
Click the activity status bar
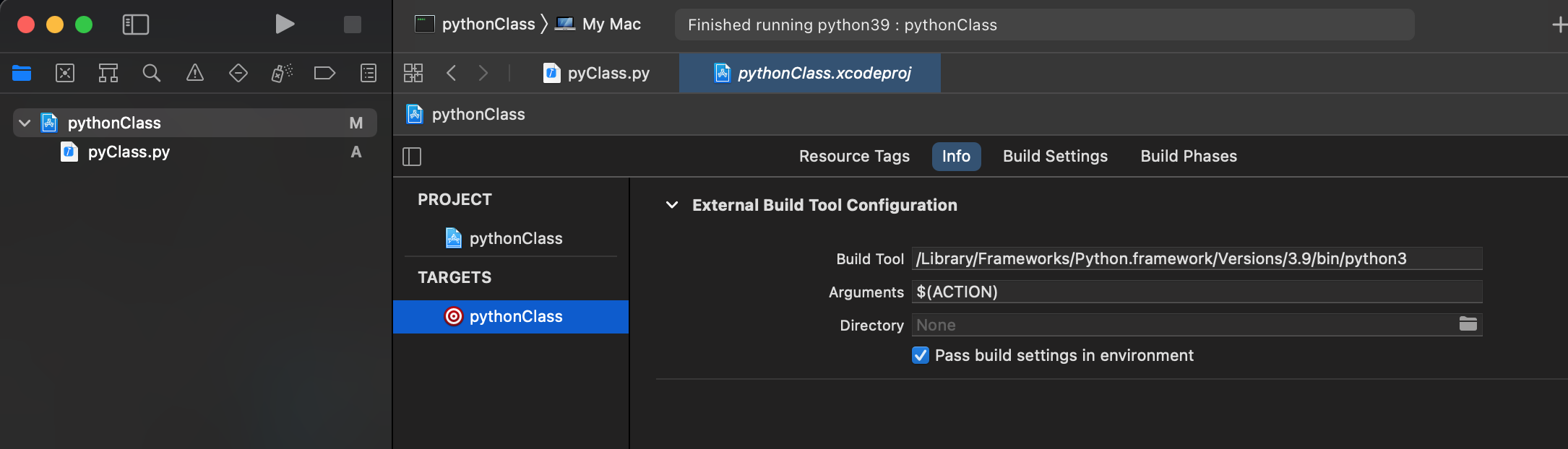[1044, 25]
